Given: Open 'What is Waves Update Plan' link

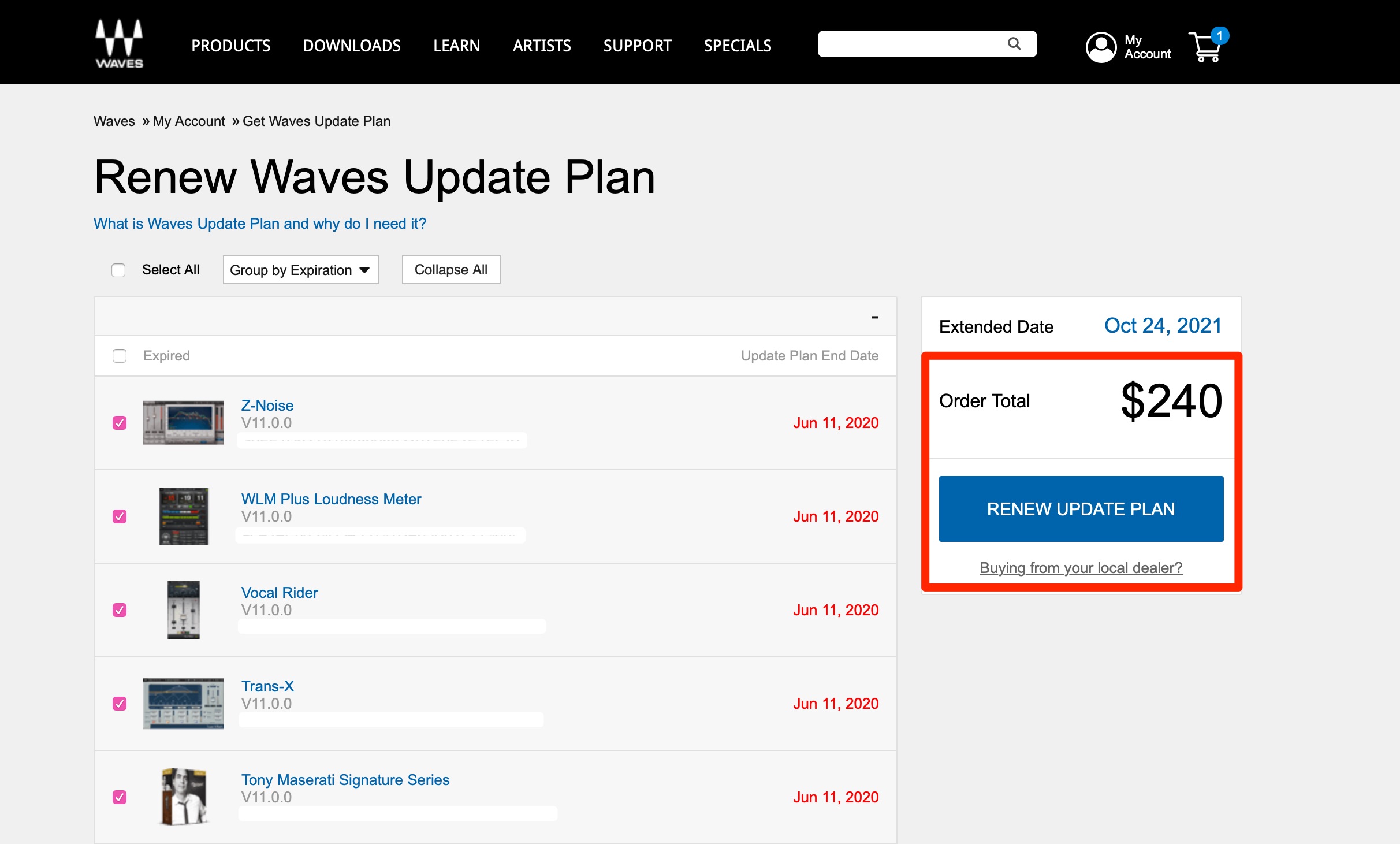Looking at the screenshot, I should click(260, 224).
